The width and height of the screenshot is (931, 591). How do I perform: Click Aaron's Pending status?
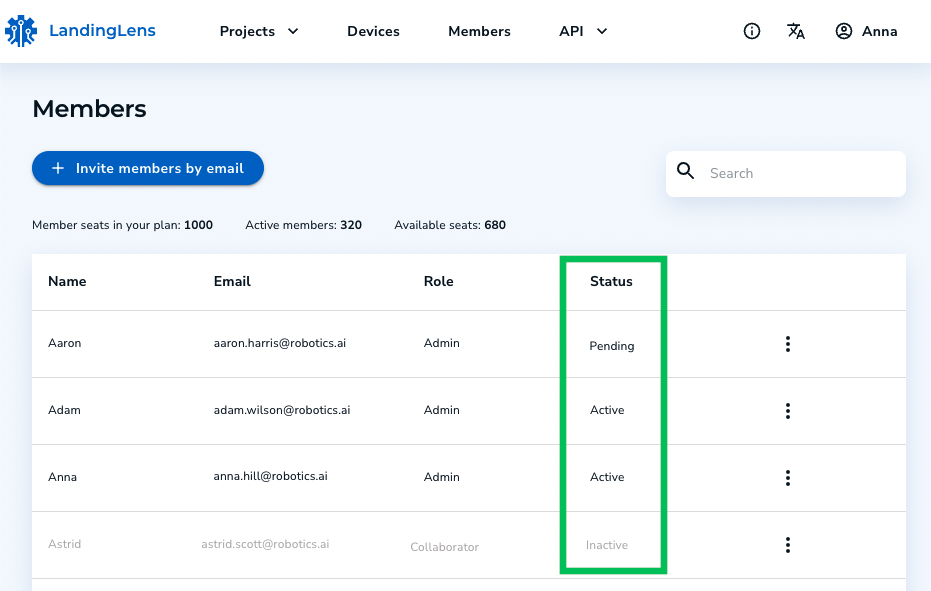coord(612,346)
